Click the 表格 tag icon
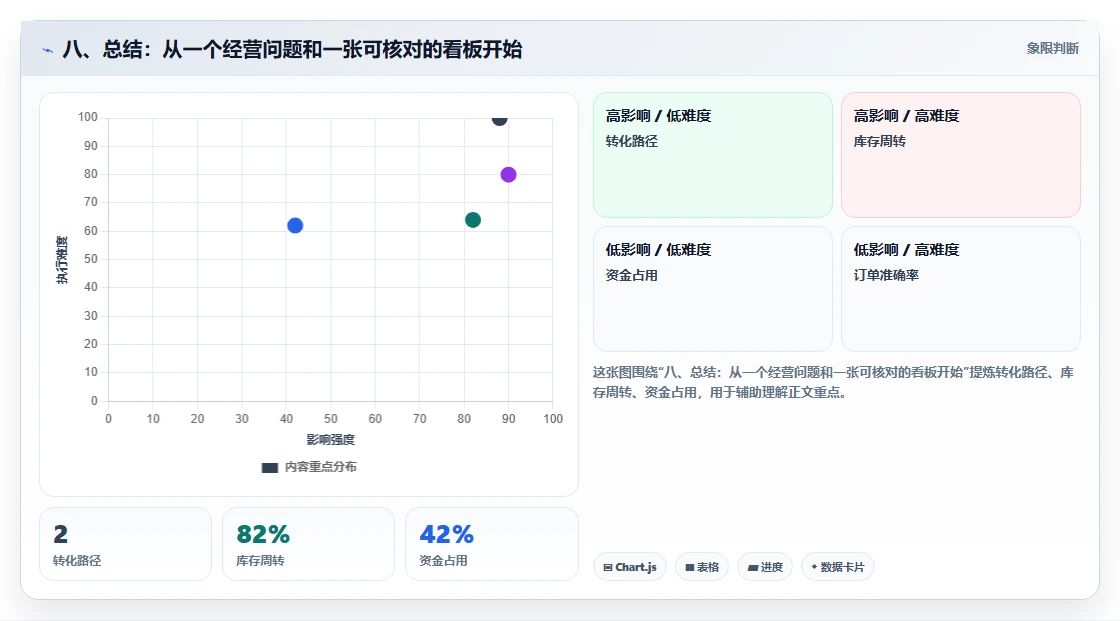This screenshot has width=1120, height=621. point(690,567)
